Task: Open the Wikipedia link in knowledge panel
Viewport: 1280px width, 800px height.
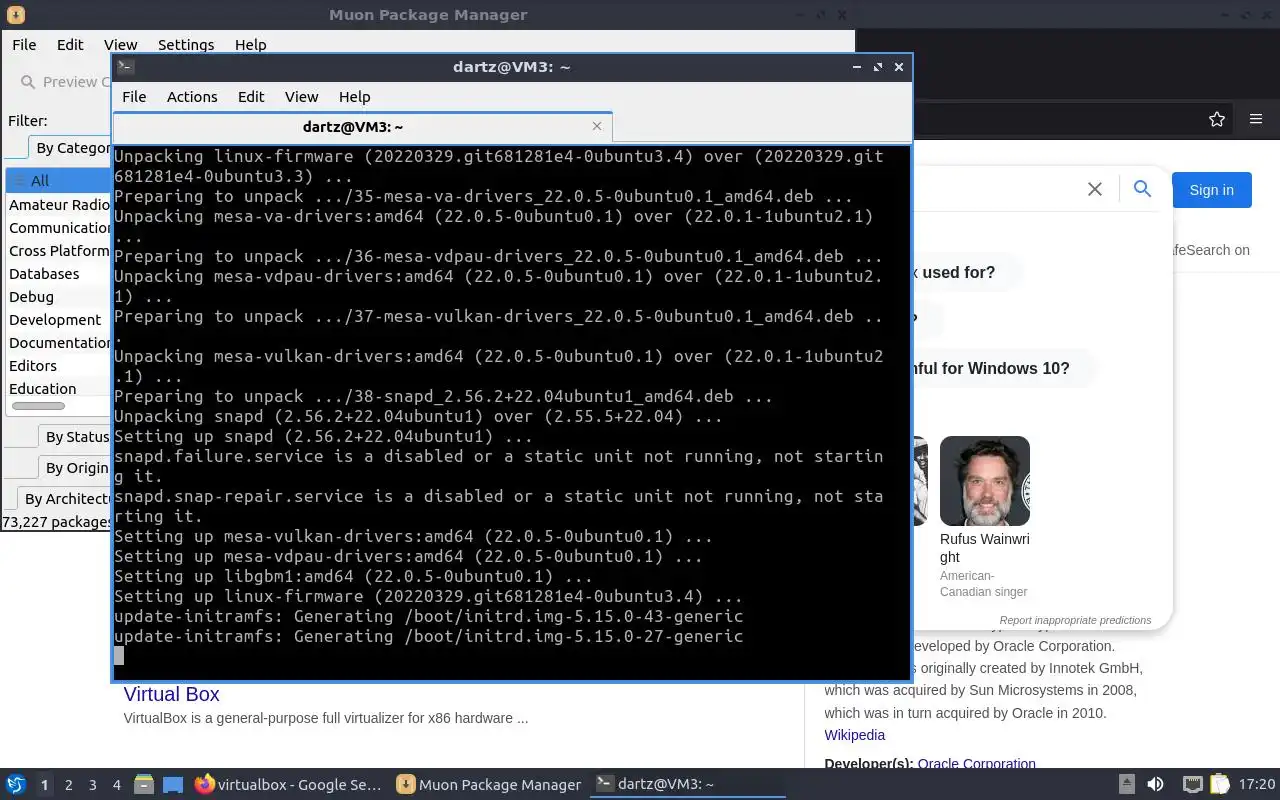Action: tap(854, 735)
